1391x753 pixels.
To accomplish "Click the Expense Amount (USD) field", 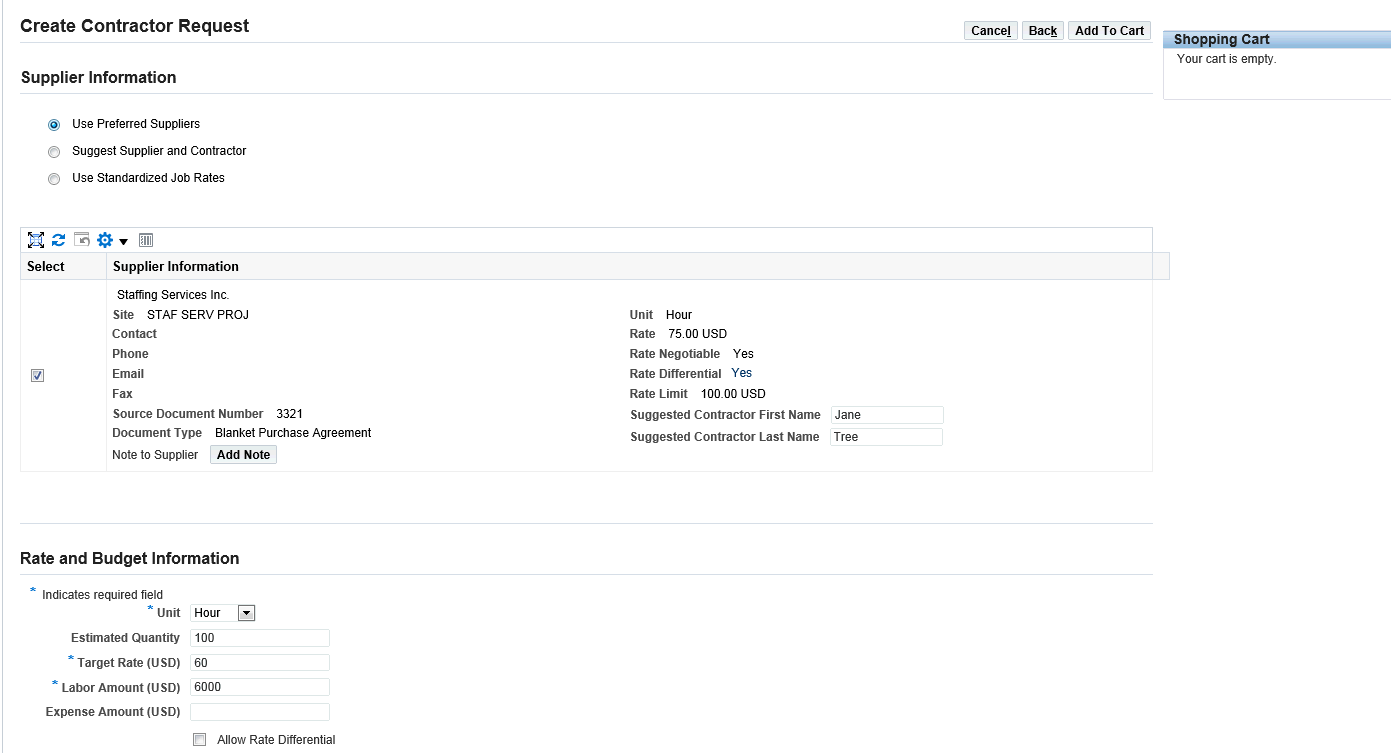I will pos(260,712).
